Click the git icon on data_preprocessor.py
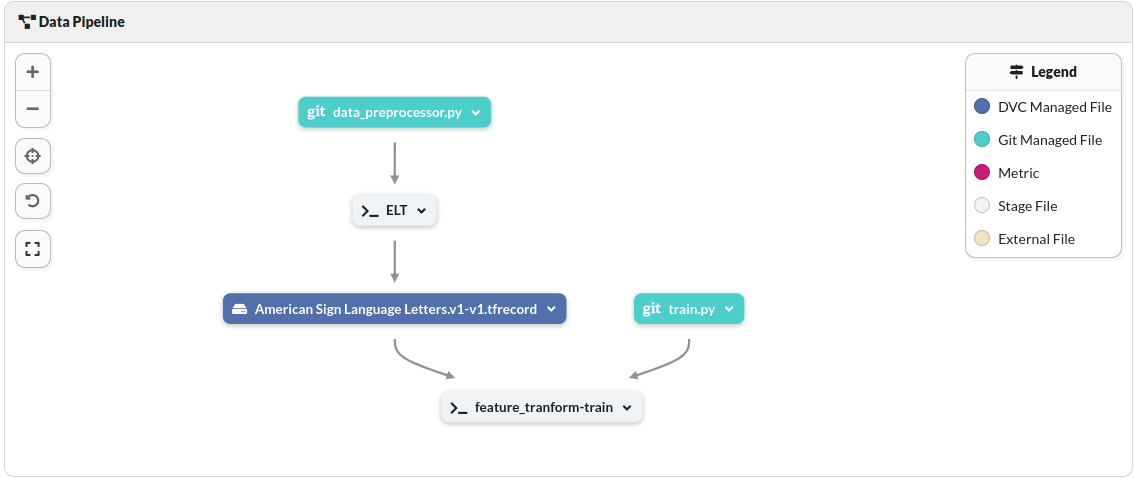 pos(316,112)
